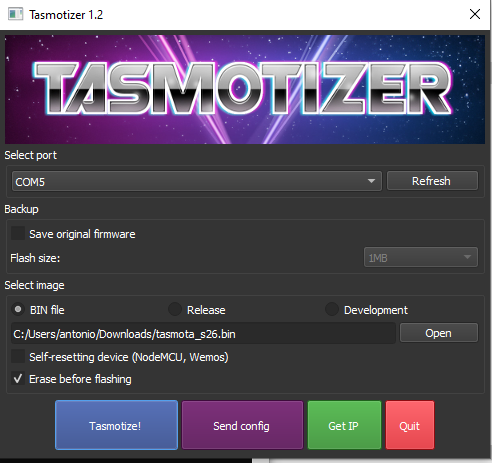The height and width of the screenshot is (463, 492).
Task: Start flashing with the Tasmotize! button
Action: (116, 425)
